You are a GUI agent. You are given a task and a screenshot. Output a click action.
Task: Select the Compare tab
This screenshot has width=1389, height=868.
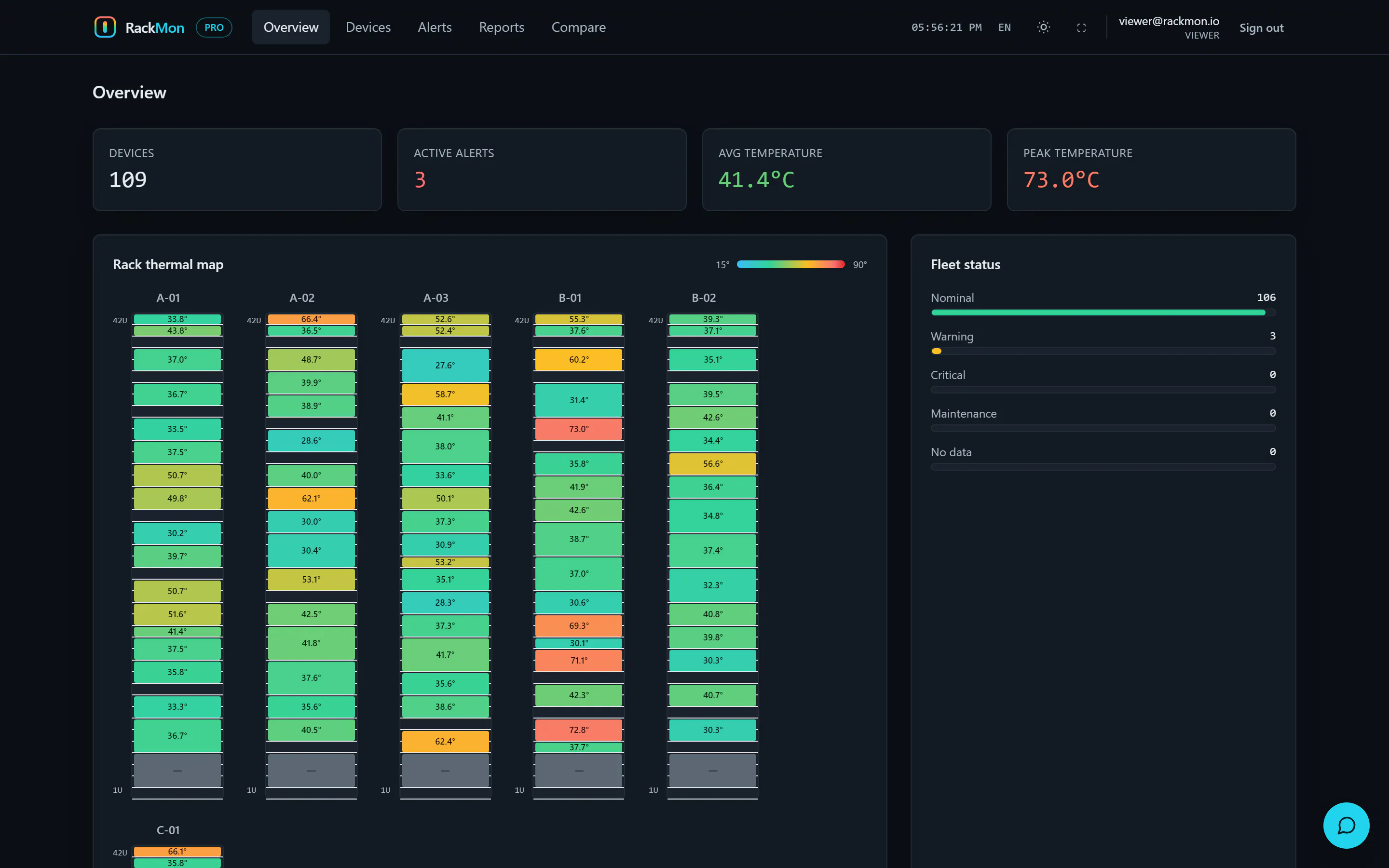[x=579, y=27]
